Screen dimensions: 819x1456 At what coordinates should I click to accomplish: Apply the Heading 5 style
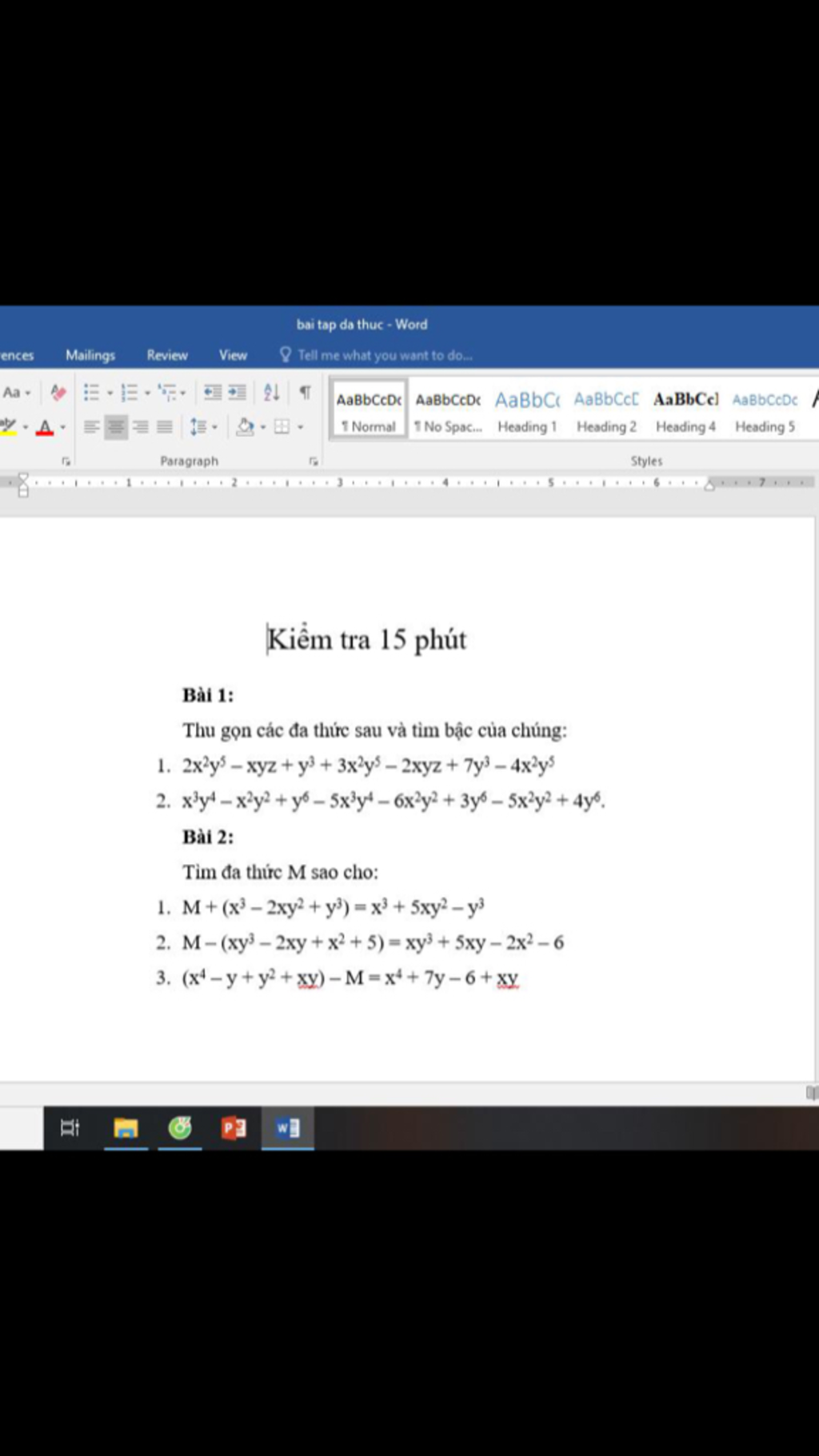tap(765, 410)
